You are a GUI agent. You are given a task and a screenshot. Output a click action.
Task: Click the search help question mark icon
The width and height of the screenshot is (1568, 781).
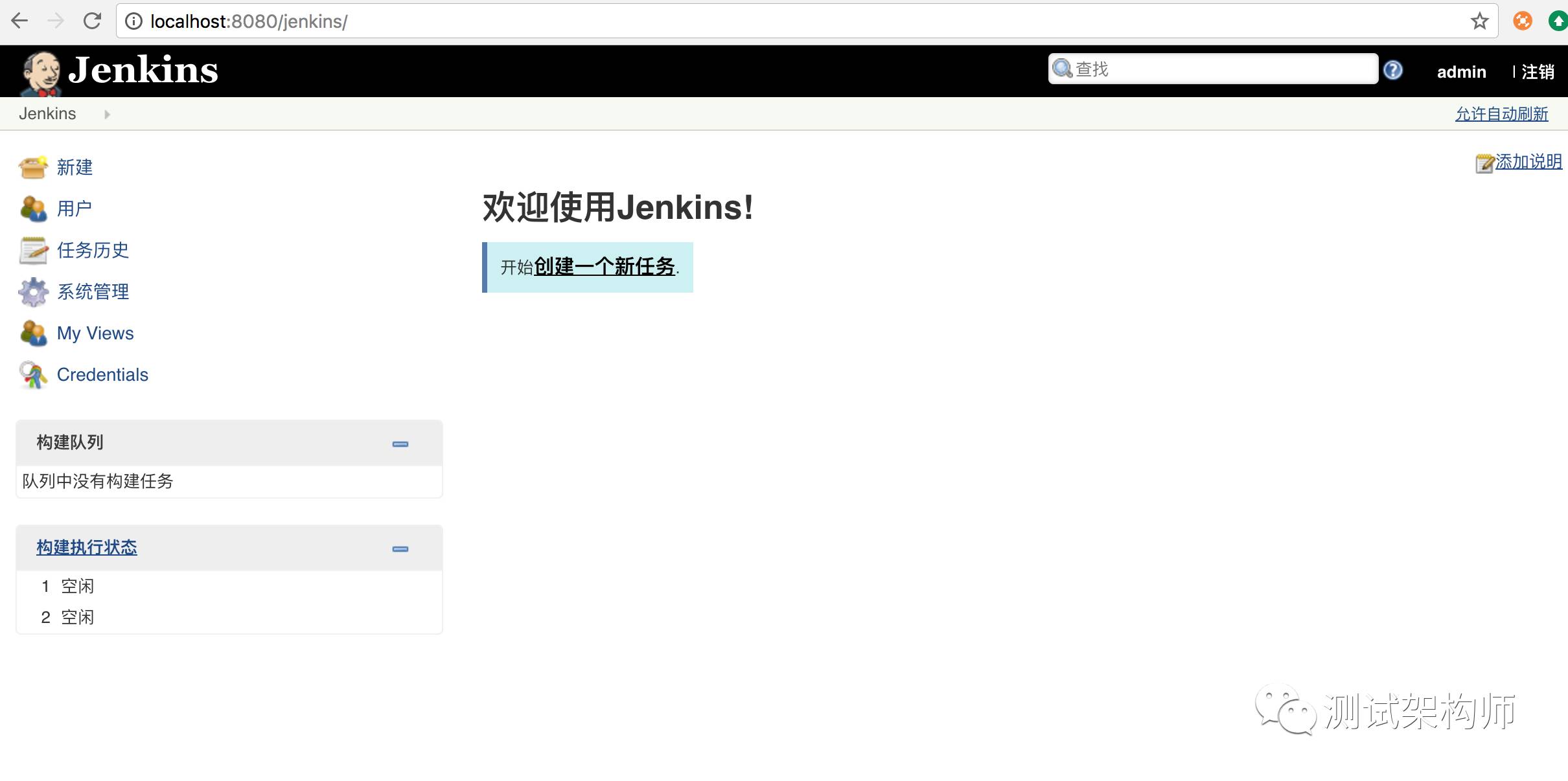click(1392, 69)
